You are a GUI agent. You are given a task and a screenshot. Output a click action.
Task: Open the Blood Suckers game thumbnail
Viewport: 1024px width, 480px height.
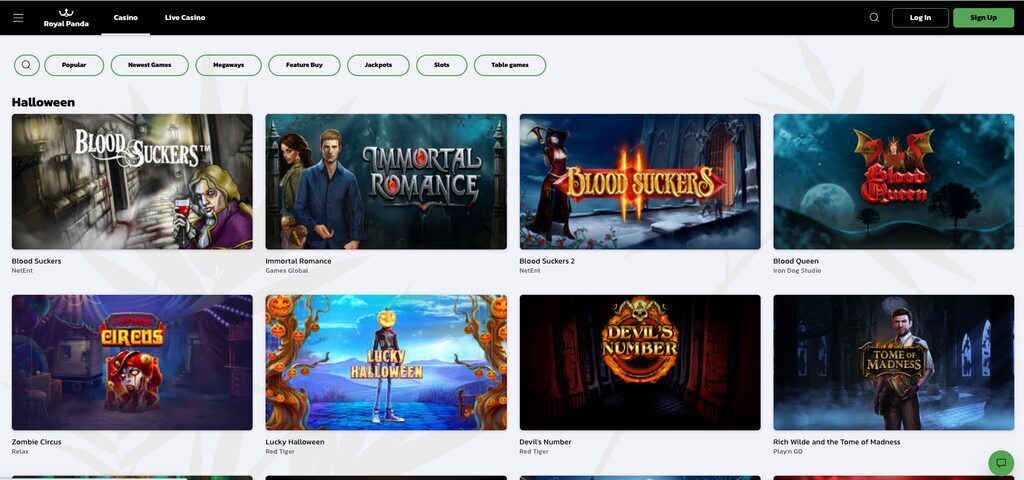coord(132,181)
